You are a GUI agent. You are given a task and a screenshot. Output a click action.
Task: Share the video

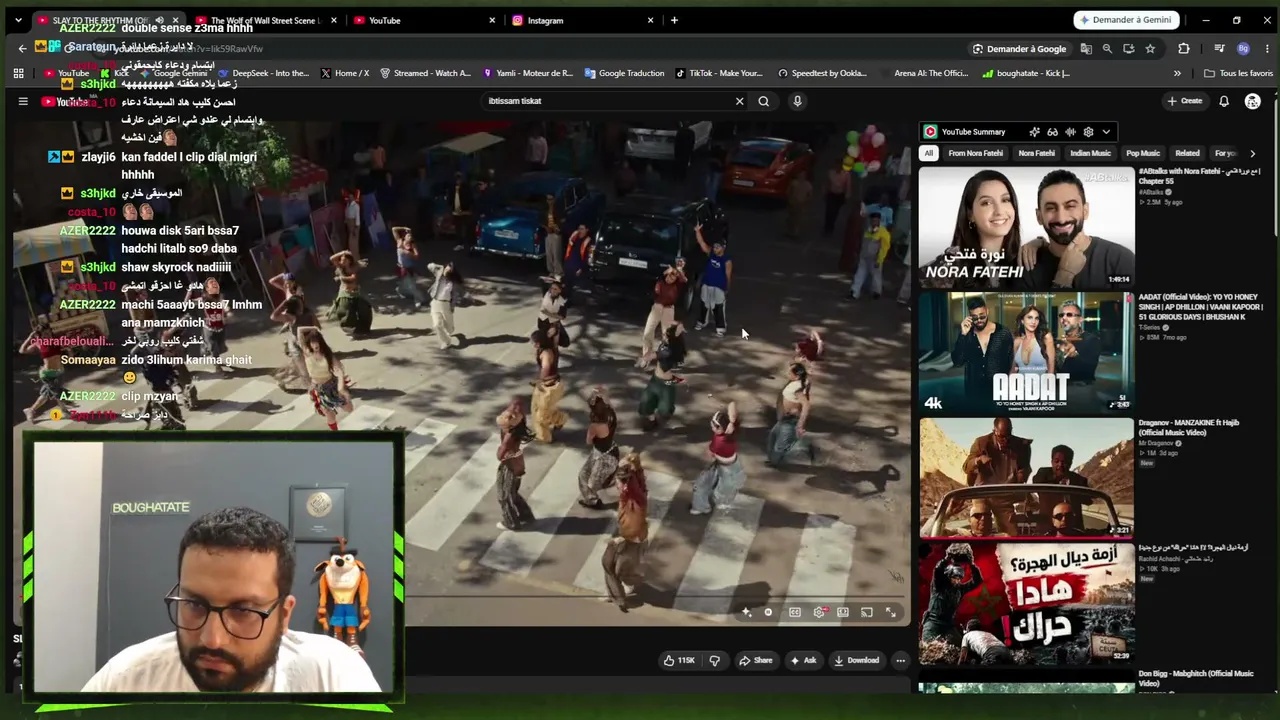coord(756,660)
